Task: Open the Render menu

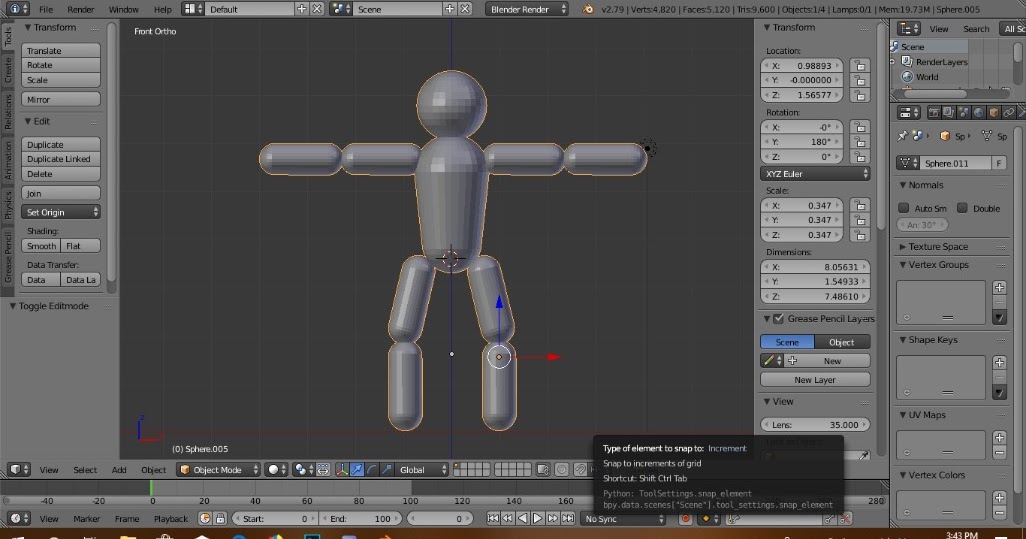Action: pos(80,9)
